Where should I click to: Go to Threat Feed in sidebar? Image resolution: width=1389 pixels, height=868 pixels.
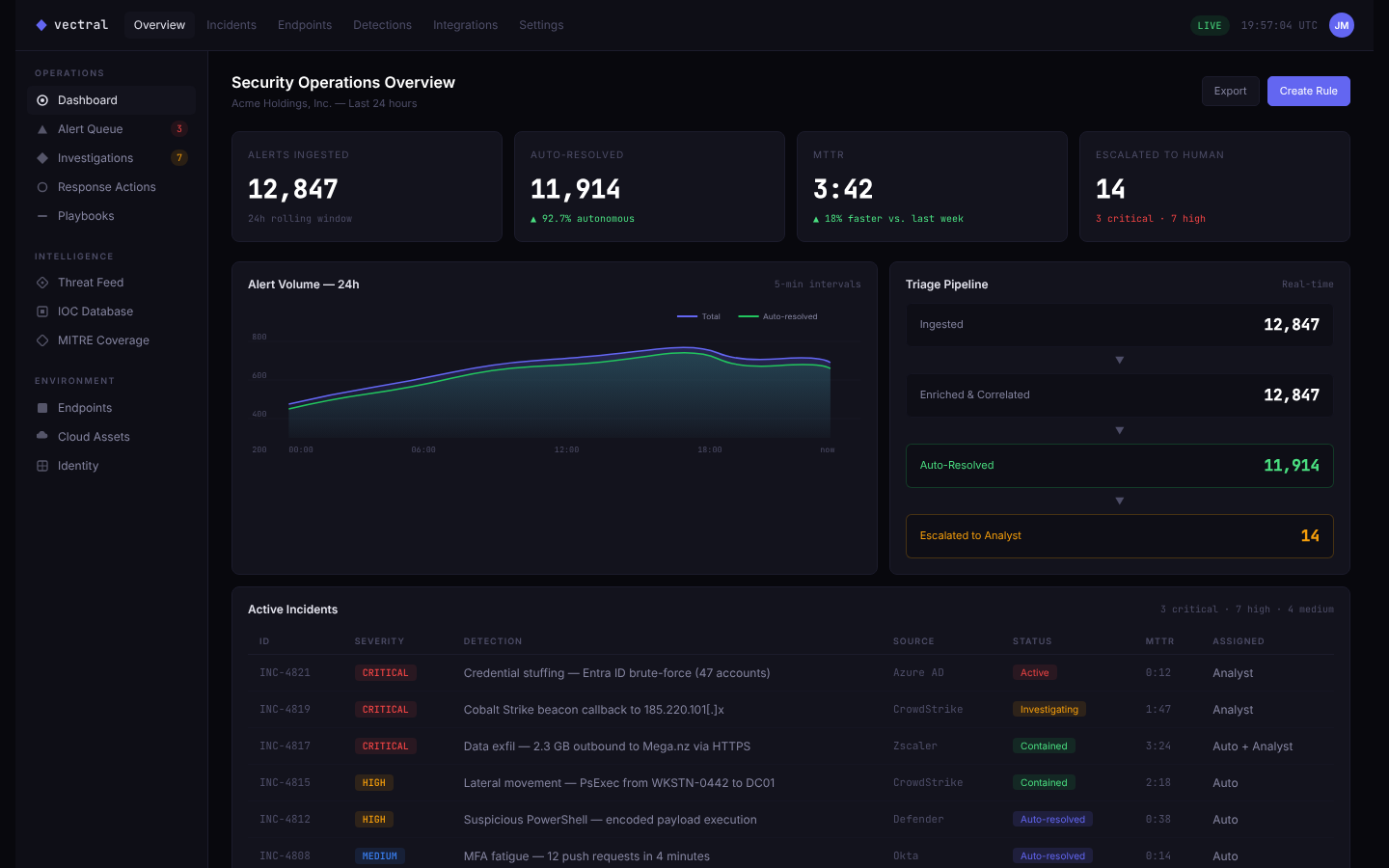coord(111,283)
